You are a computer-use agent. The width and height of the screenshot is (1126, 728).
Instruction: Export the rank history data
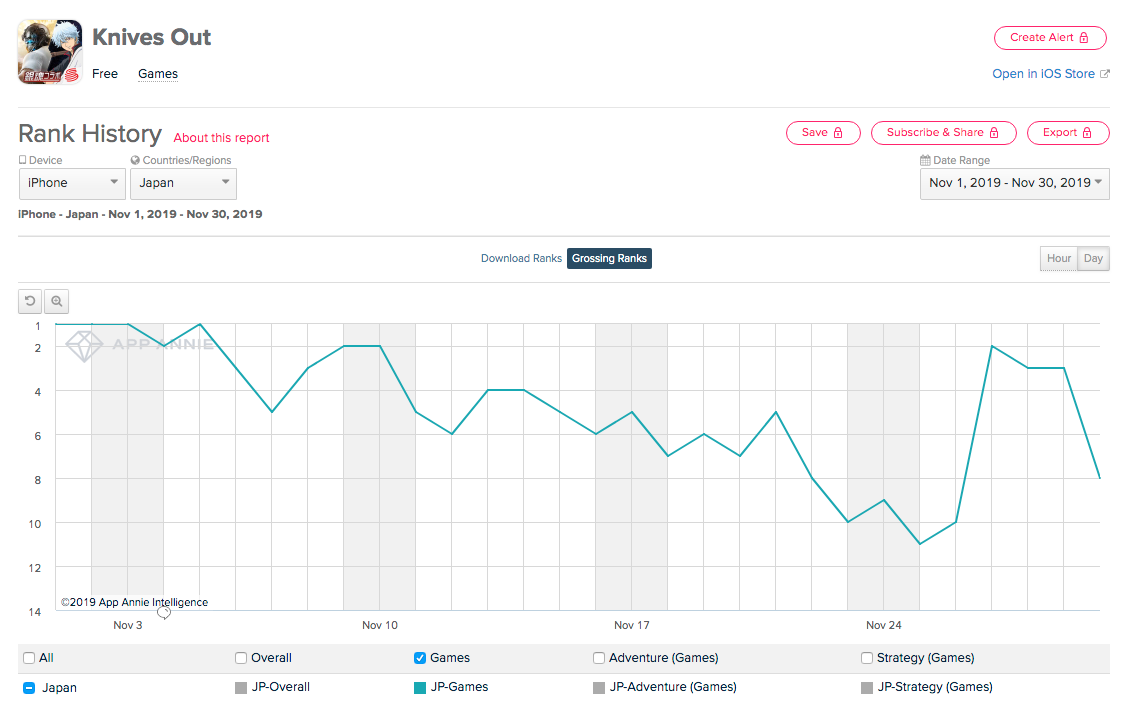coord(1068,133)
